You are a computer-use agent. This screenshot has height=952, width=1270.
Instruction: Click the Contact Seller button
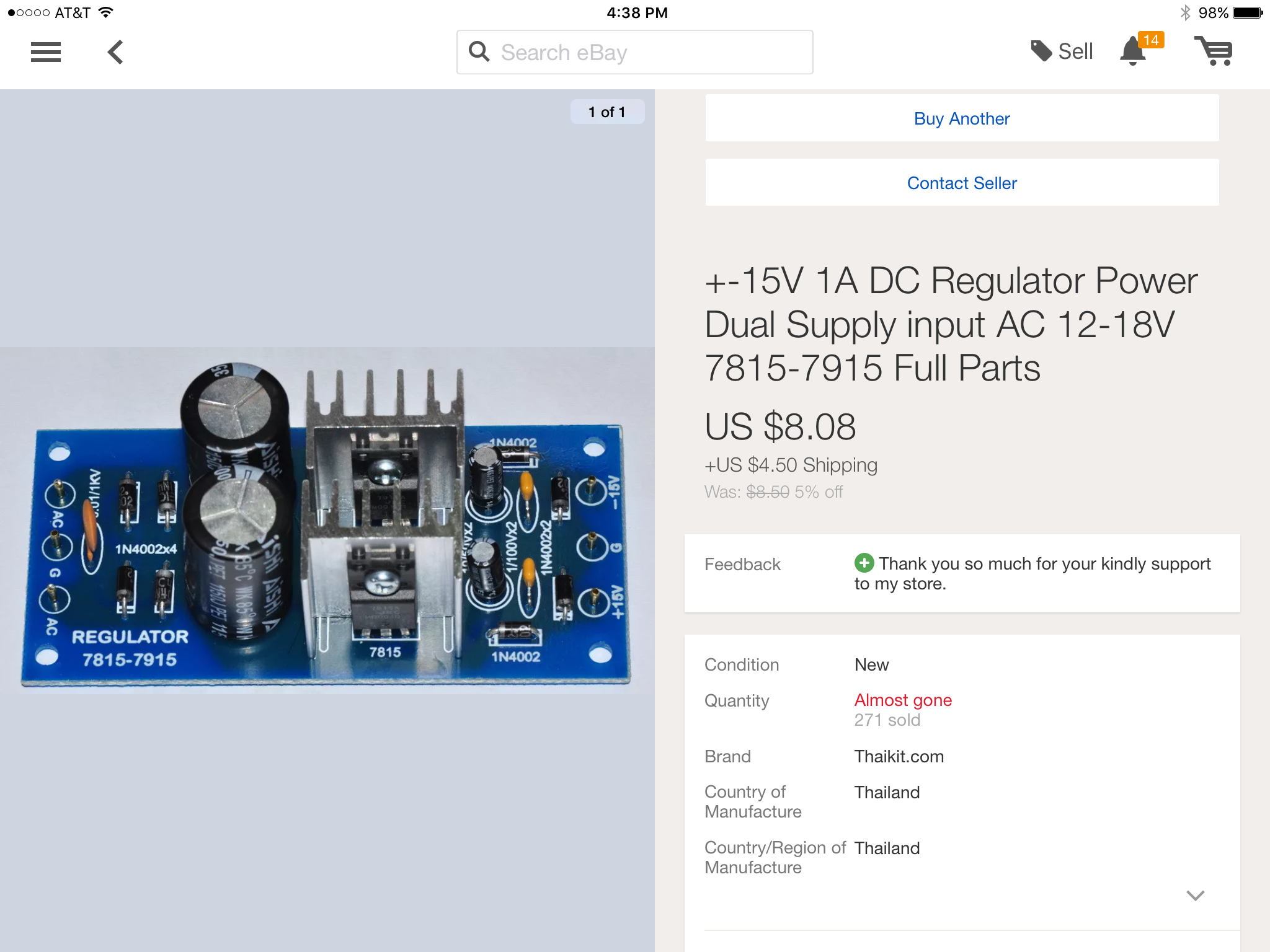click(x=962, y=183)
